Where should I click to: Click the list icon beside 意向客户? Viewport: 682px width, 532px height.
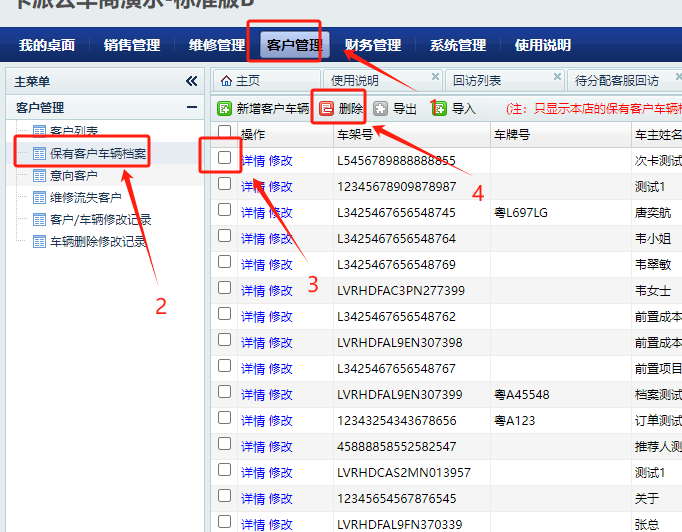(x=39, y=176)
